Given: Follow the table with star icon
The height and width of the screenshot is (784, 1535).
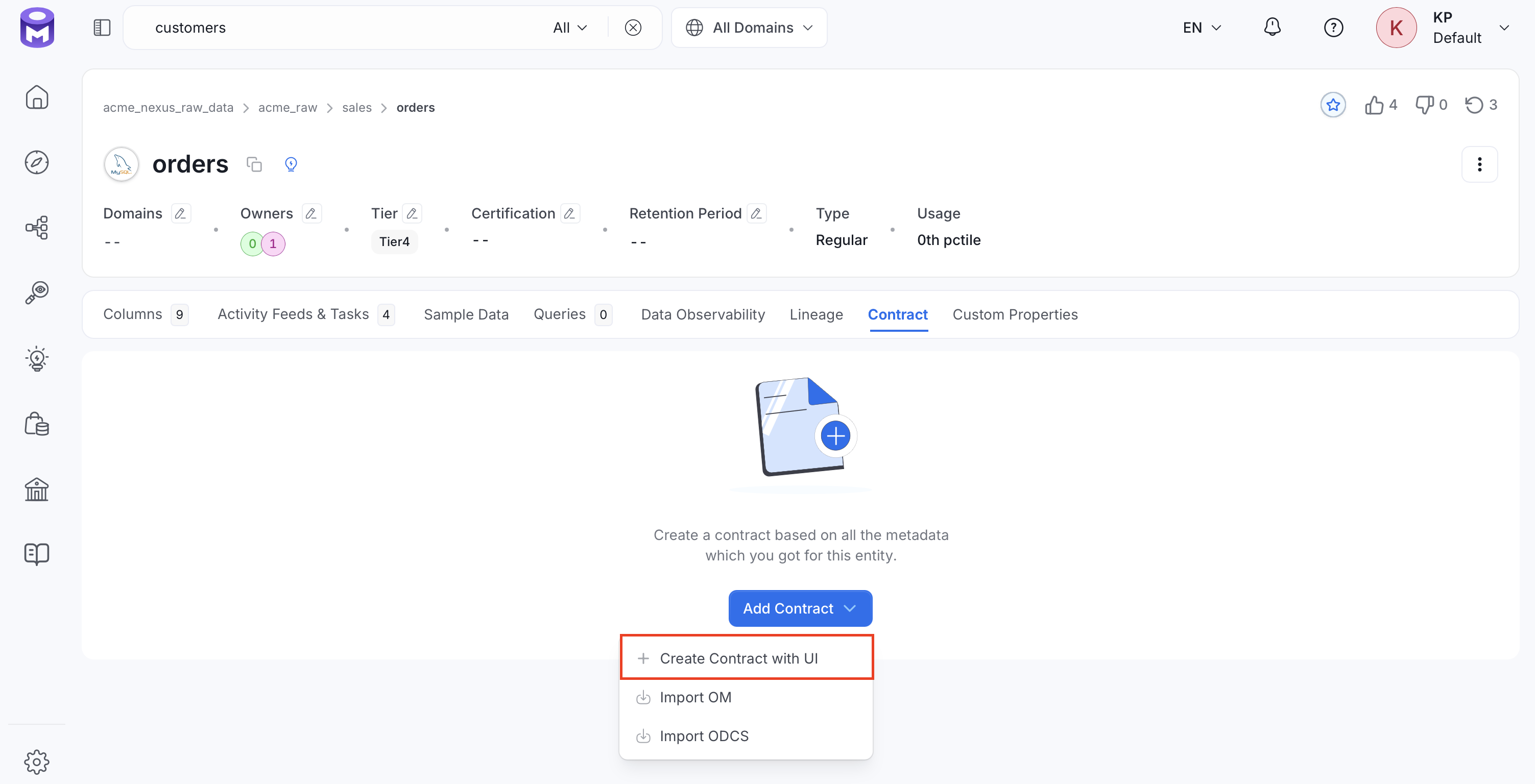Looking at the screenshot, I should pos(1333,105).
